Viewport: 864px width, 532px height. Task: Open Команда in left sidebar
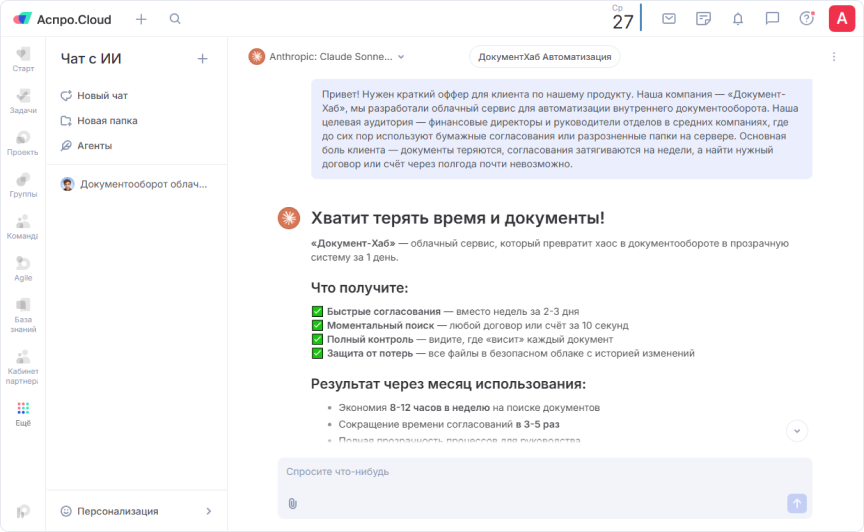click(x=23, y=227)
